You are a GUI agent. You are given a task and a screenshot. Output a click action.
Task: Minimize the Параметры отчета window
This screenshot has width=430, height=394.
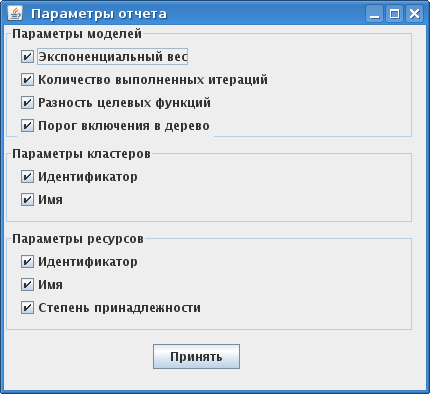tap(375, 14)
